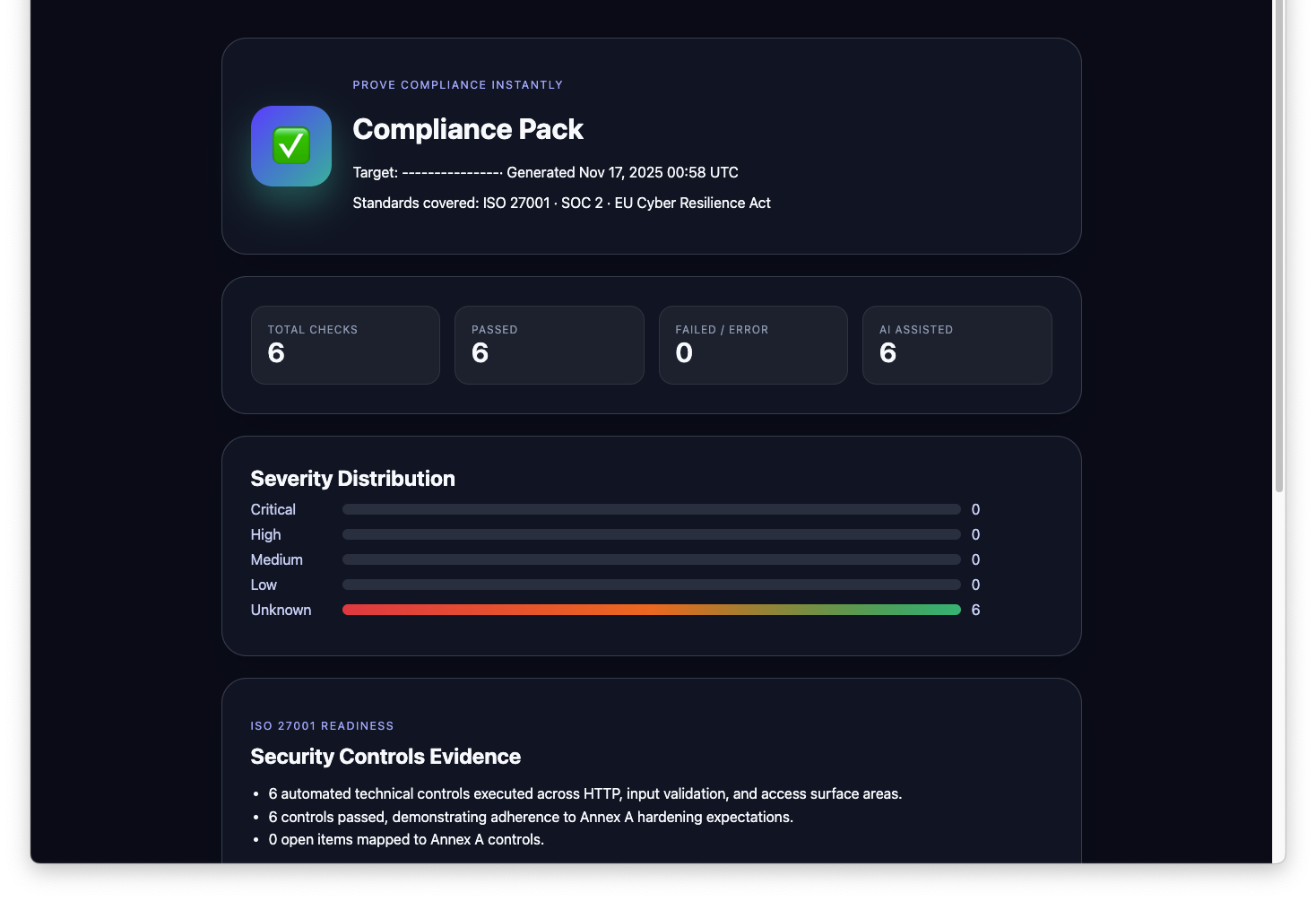The height and width of the screenshot is (901, 1316).
Task: Click the Unknown severity count value
Action: pyautogui.click(x=975, y=610)
